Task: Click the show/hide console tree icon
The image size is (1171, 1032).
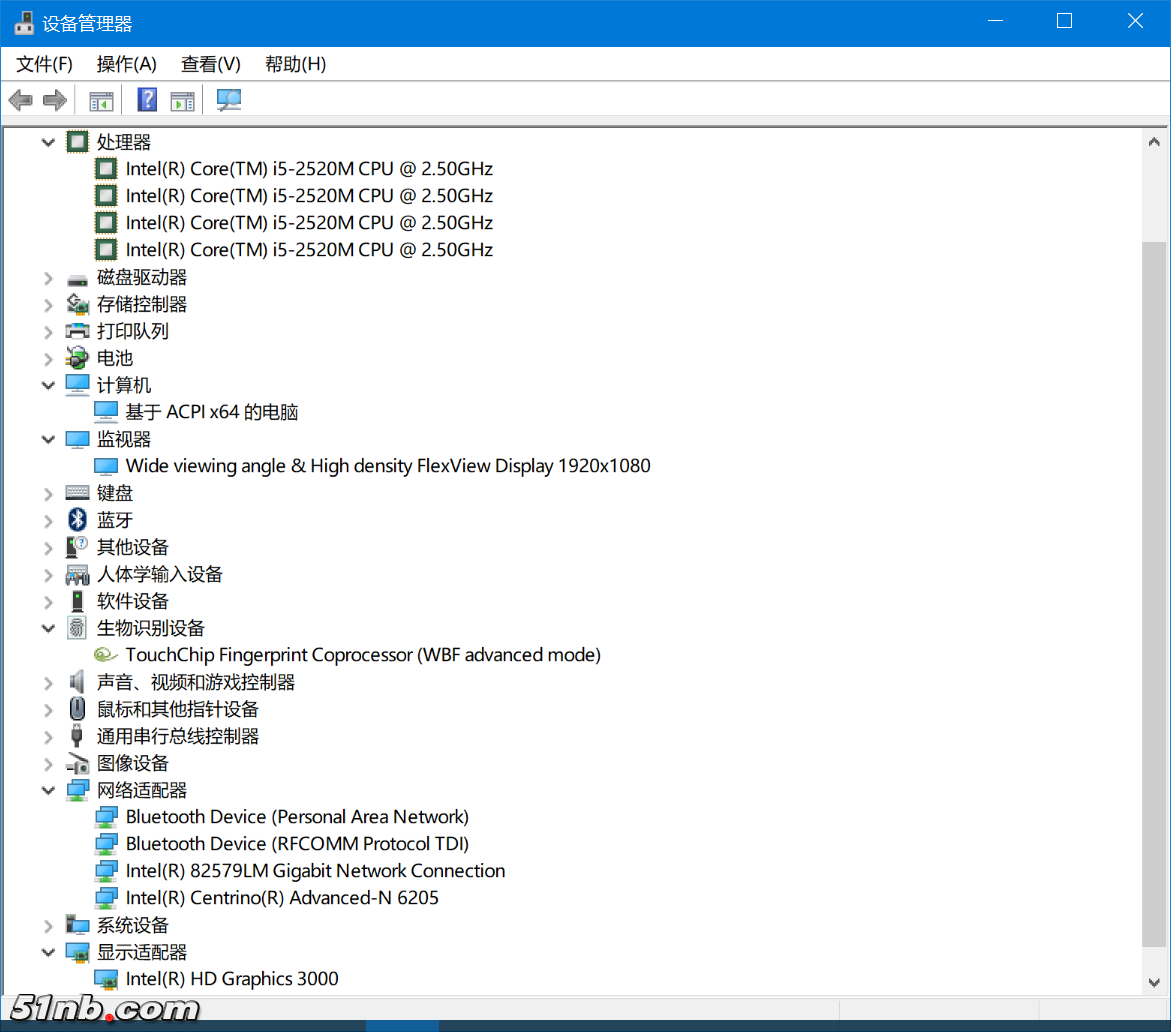Action: point(101,101)
